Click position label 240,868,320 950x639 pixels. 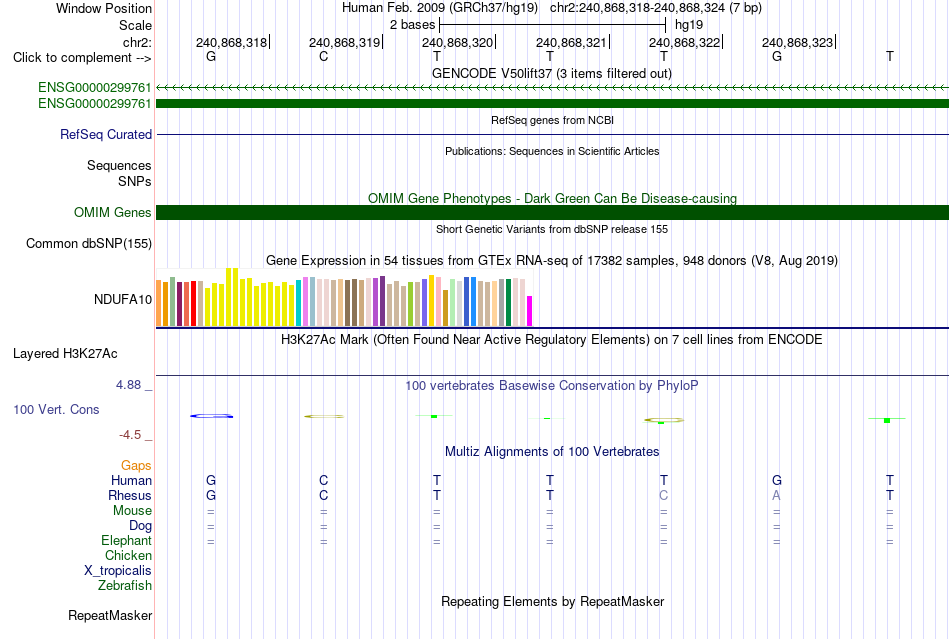[x=457, y=42]
